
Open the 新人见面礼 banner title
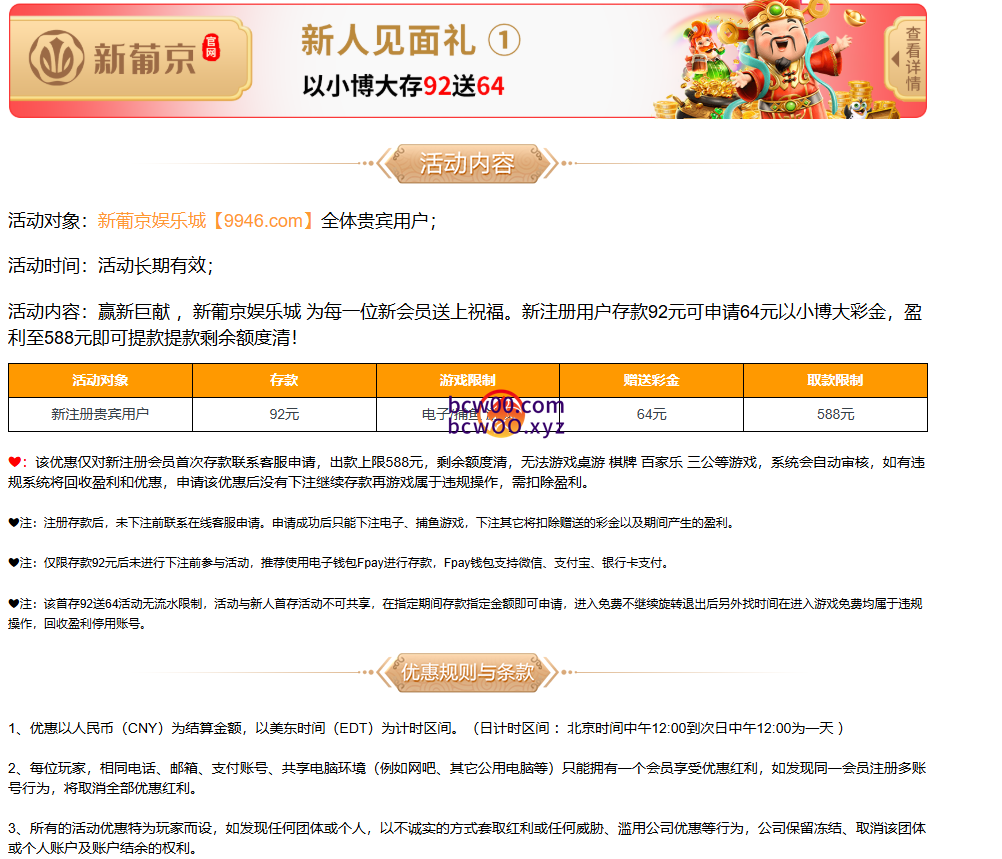410,41
